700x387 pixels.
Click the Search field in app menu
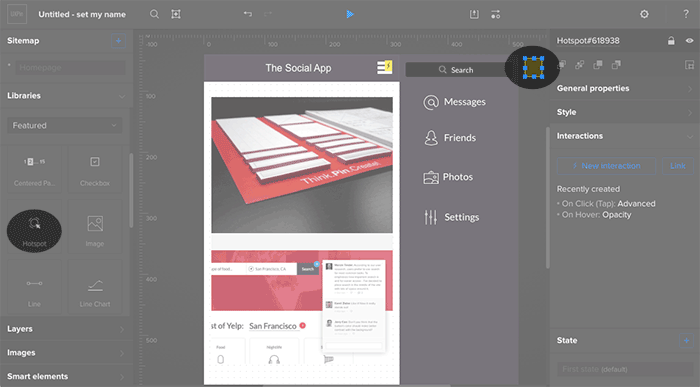[455, 70]
